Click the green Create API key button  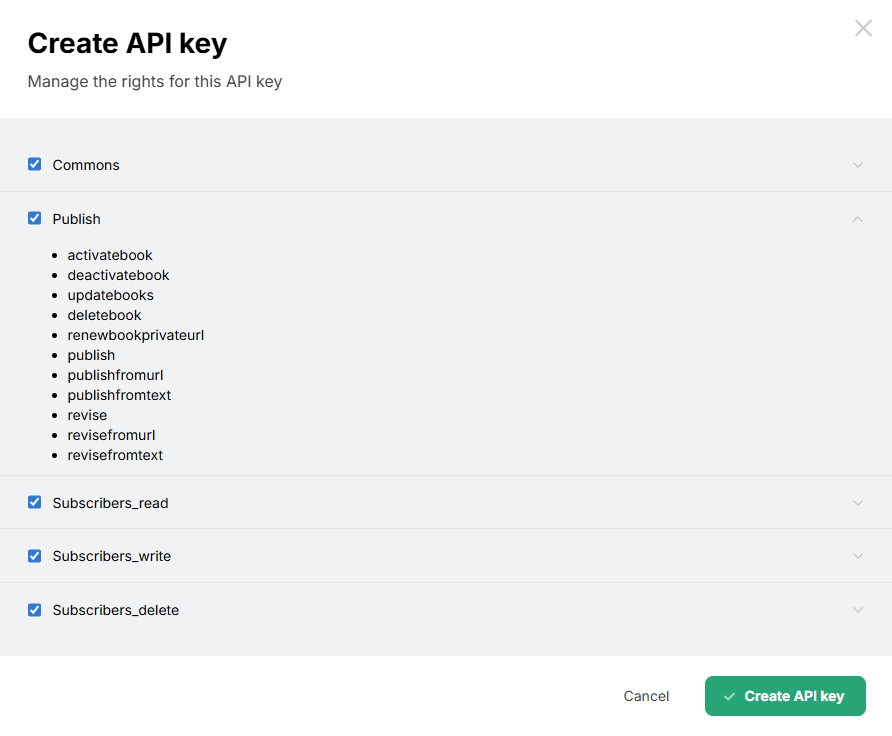pyautogui.click(x=785, y=696)
